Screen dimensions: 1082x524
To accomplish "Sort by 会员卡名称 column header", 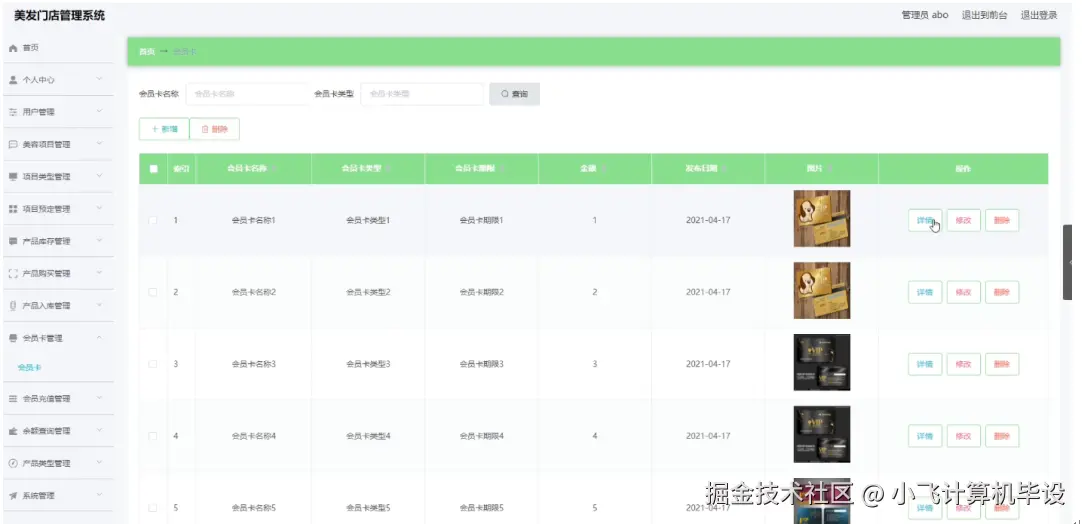I will tap(253, 168).
